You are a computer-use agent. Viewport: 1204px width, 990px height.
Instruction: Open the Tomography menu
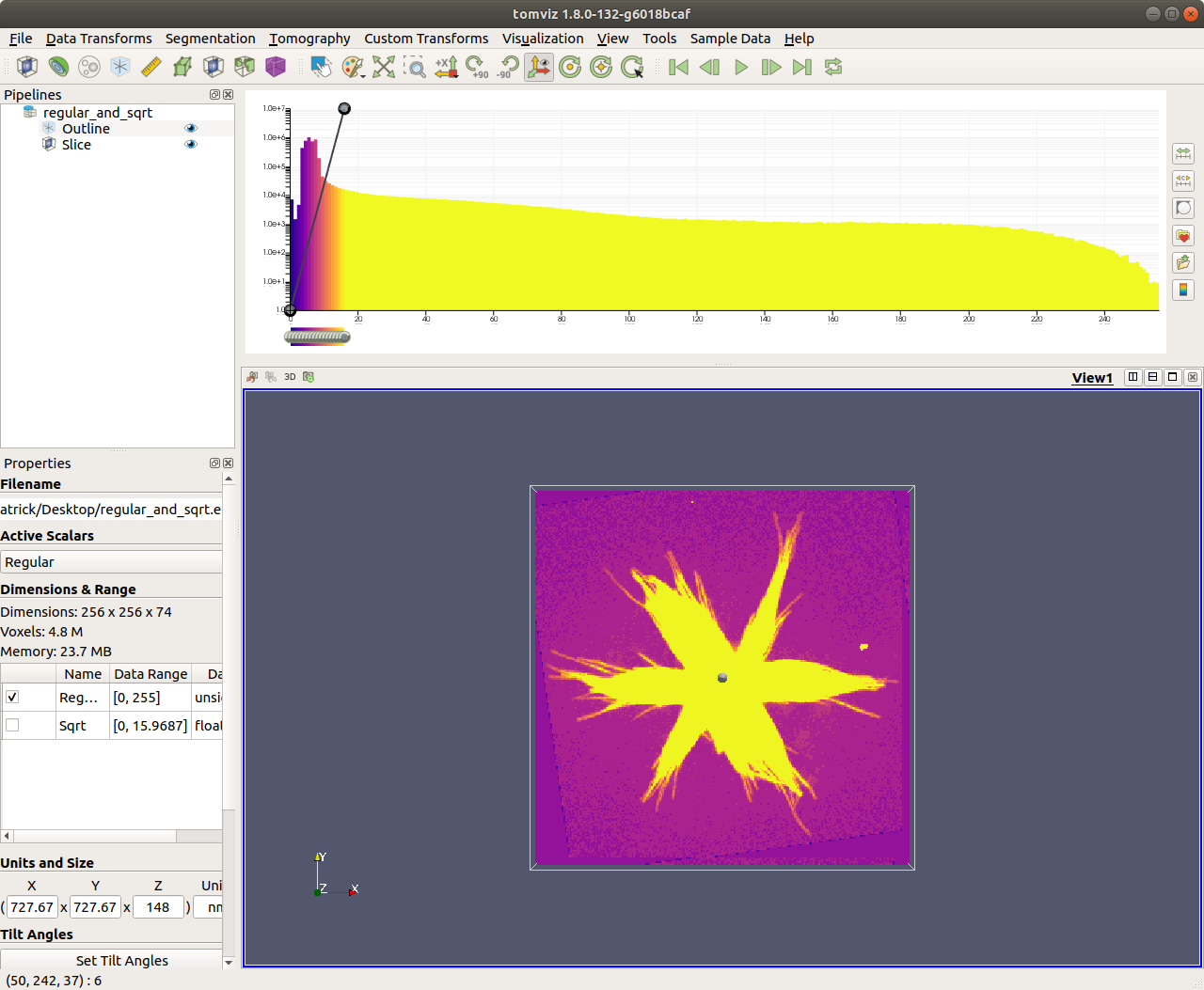(310, 39)
